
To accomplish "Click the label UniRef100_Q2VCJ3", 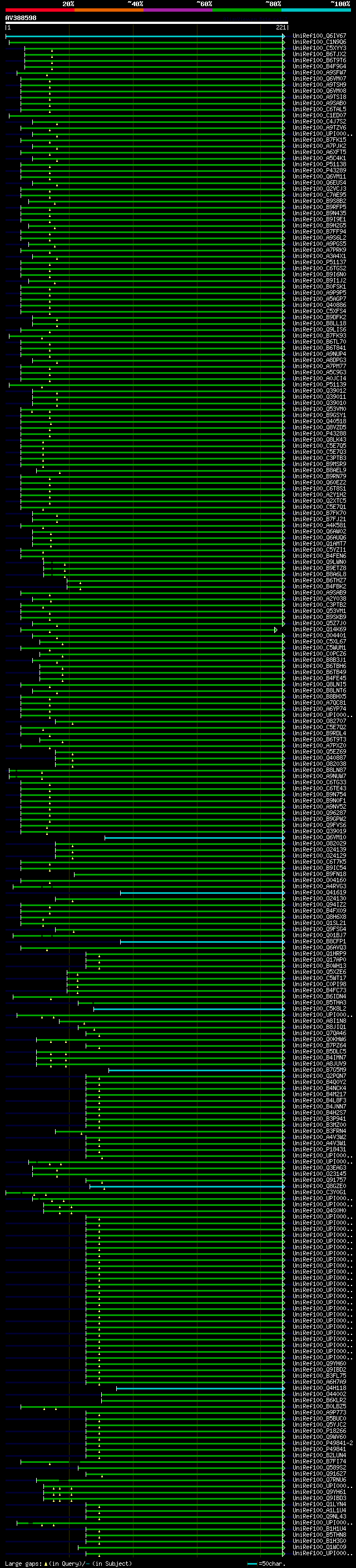I will click(x=319, y=189).
